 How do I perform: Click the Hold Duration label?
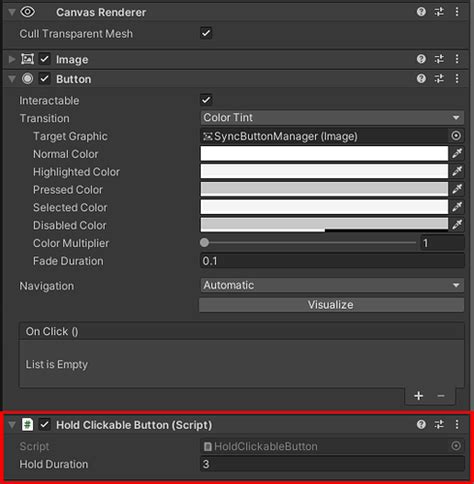coord(54,464)
